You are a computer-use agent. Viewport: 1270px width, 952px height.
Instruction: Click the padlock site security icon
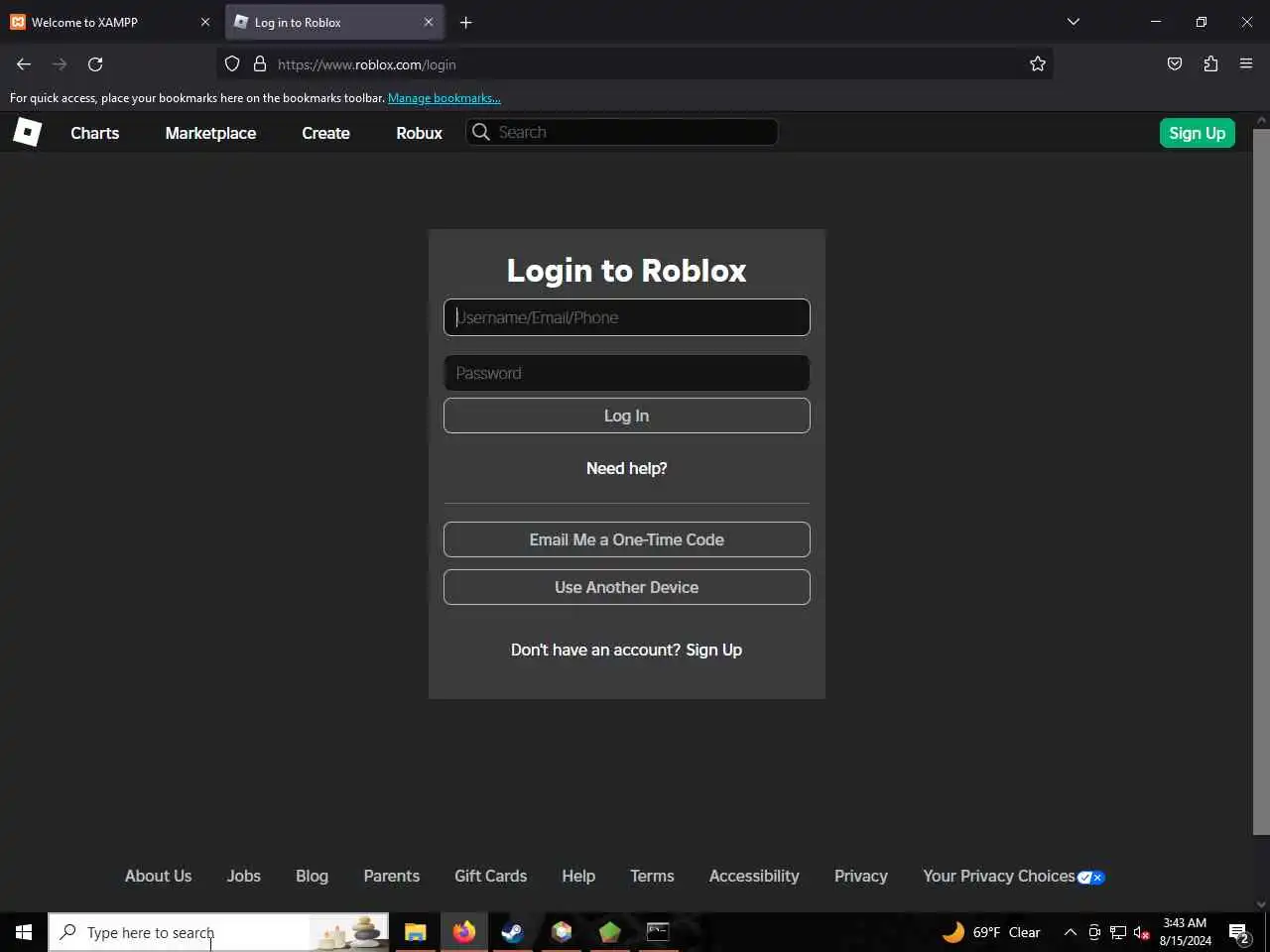(260, 64)
